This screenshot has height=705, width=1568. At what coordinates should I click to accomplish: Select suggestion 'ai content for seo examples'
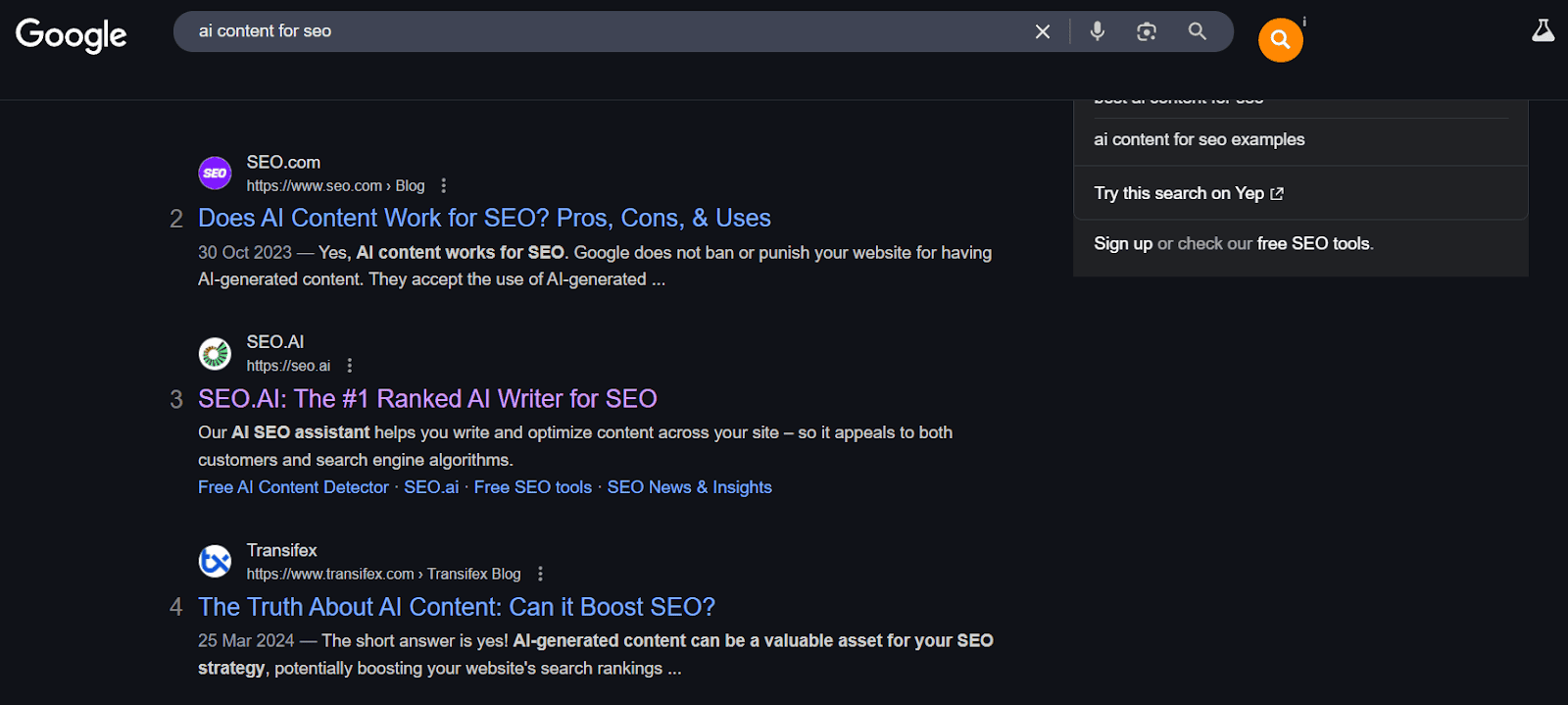(1199, 139)
